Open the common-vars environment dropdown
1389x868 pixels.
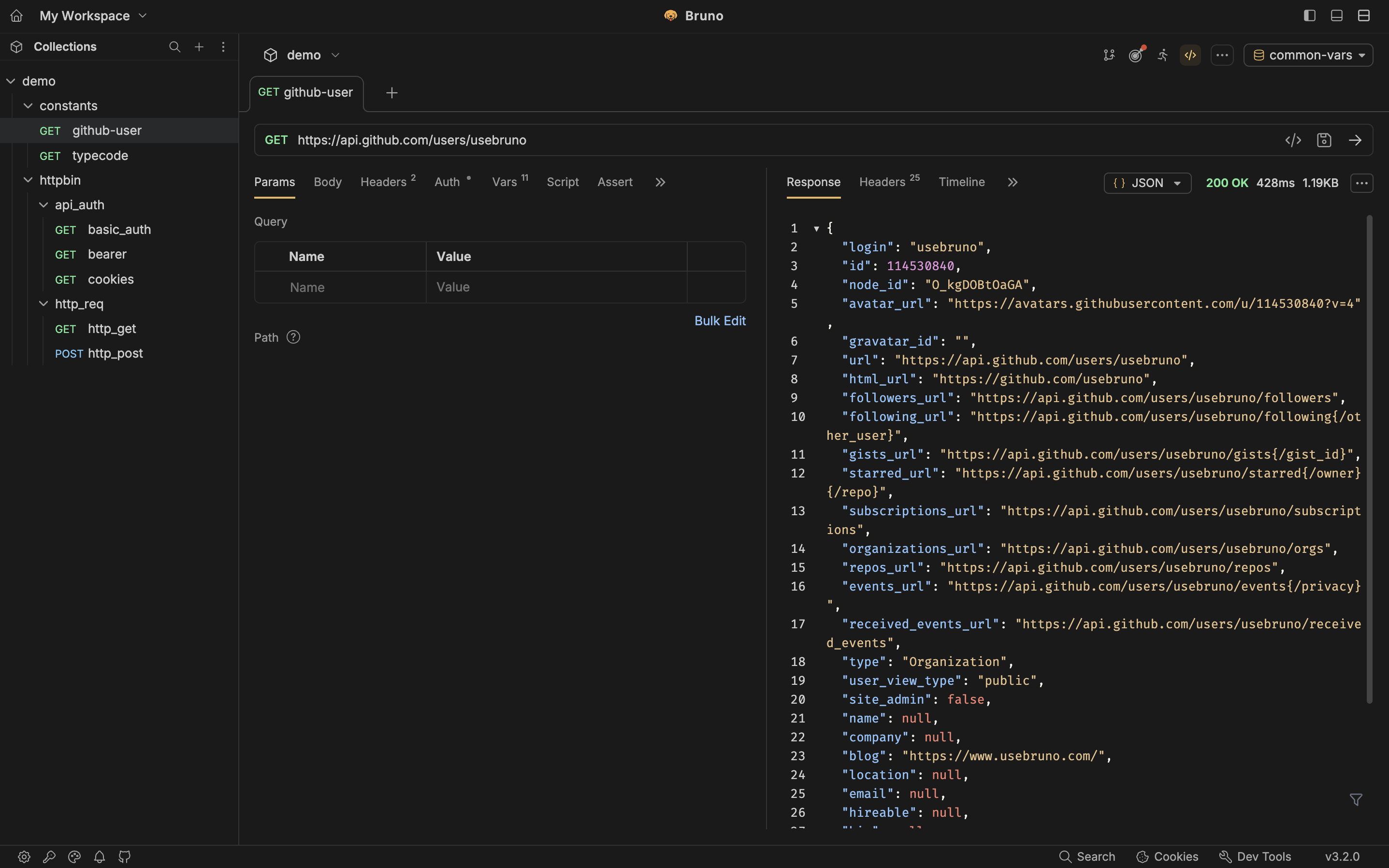point(1308,55)
